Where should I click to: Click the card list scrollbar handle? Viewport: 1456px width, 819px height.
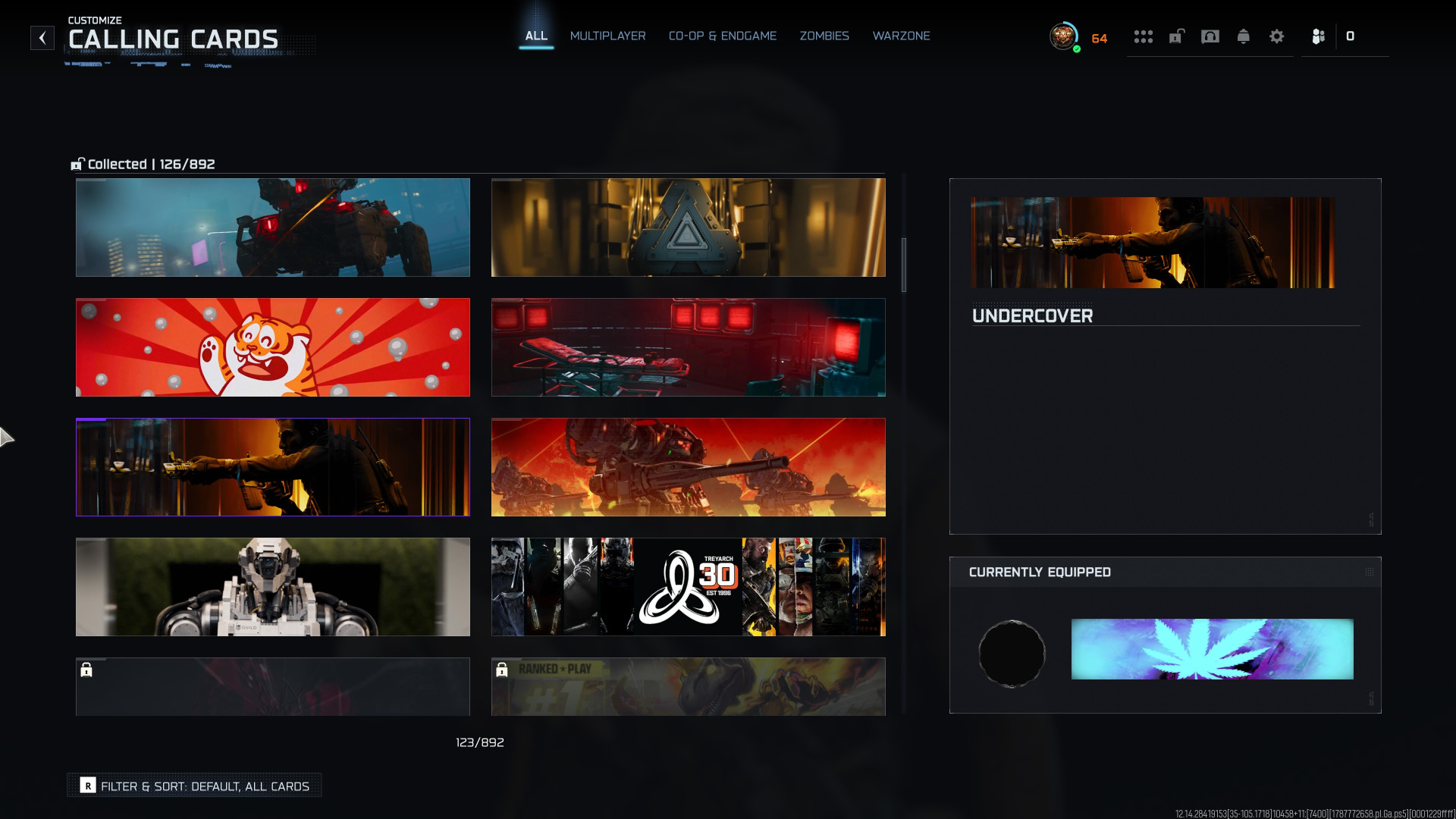click(903, 265)
